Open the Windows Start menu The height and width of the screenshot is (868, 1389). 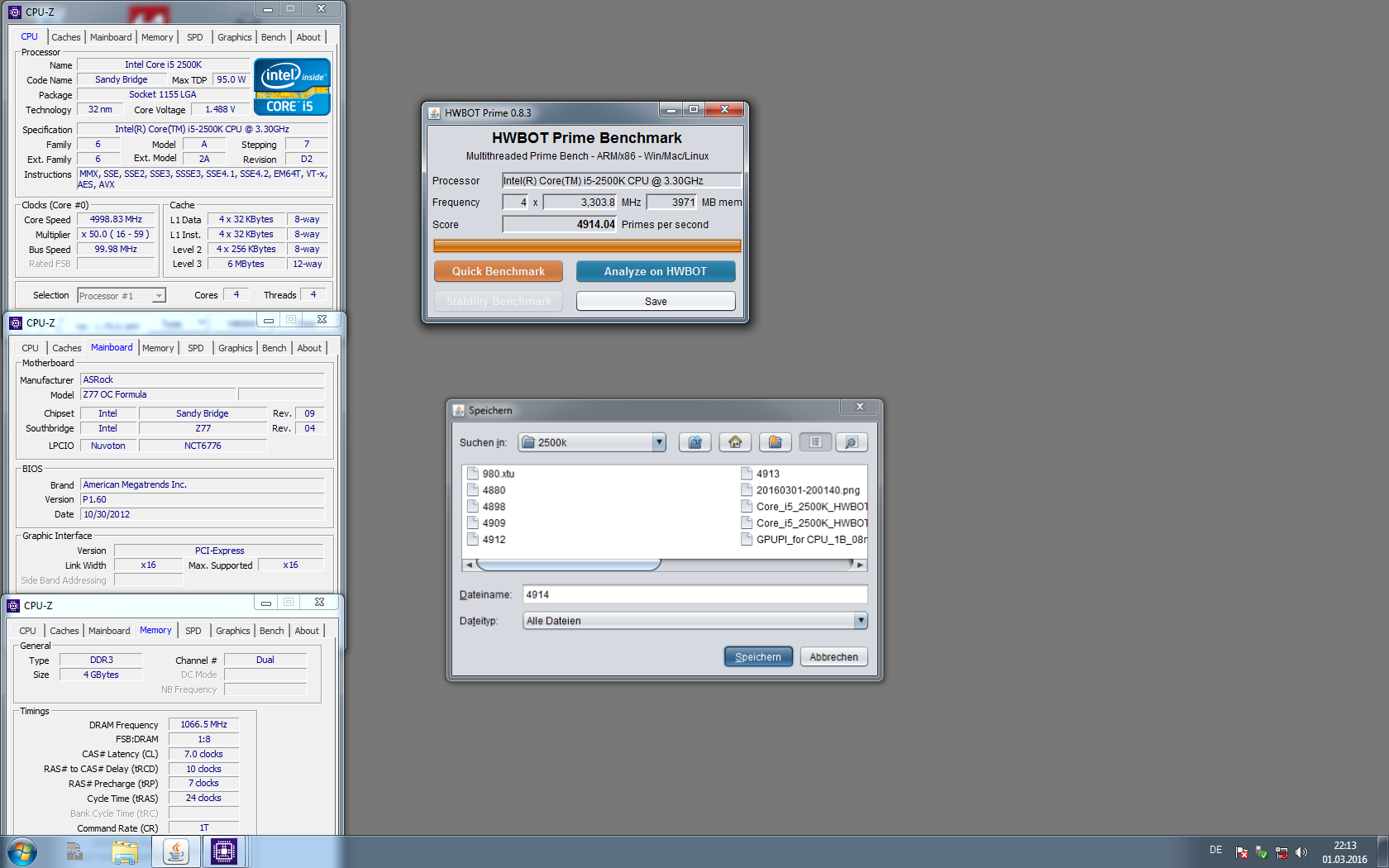[x=22, y=851]
